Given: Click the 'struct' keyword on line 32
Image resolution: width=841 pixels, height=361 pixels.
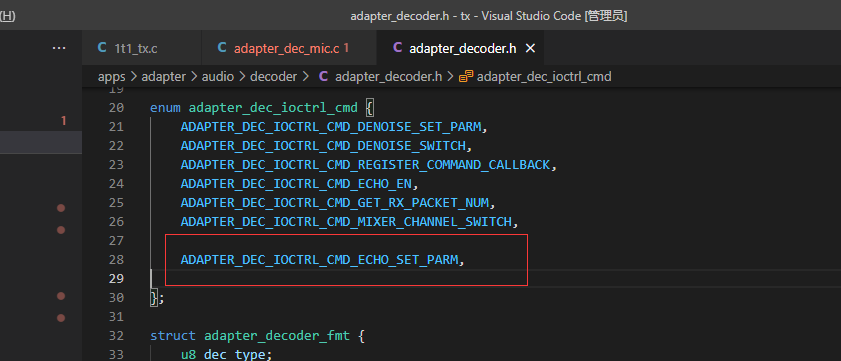Looking at the screenshot, I should (x=173, y=336).
